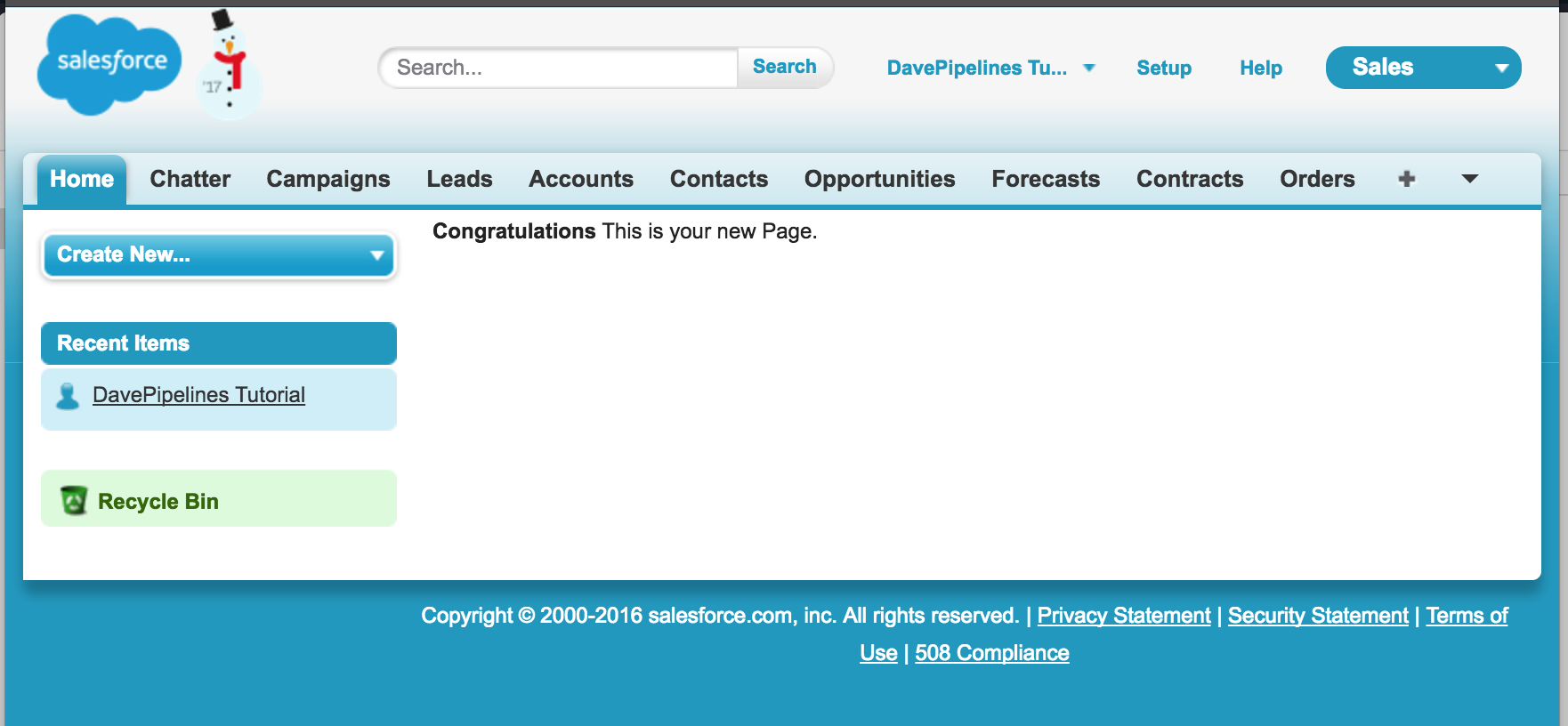Expand the tab overflow arrow after Orders
1568x726 pixels.
[x=1469, y=179]
